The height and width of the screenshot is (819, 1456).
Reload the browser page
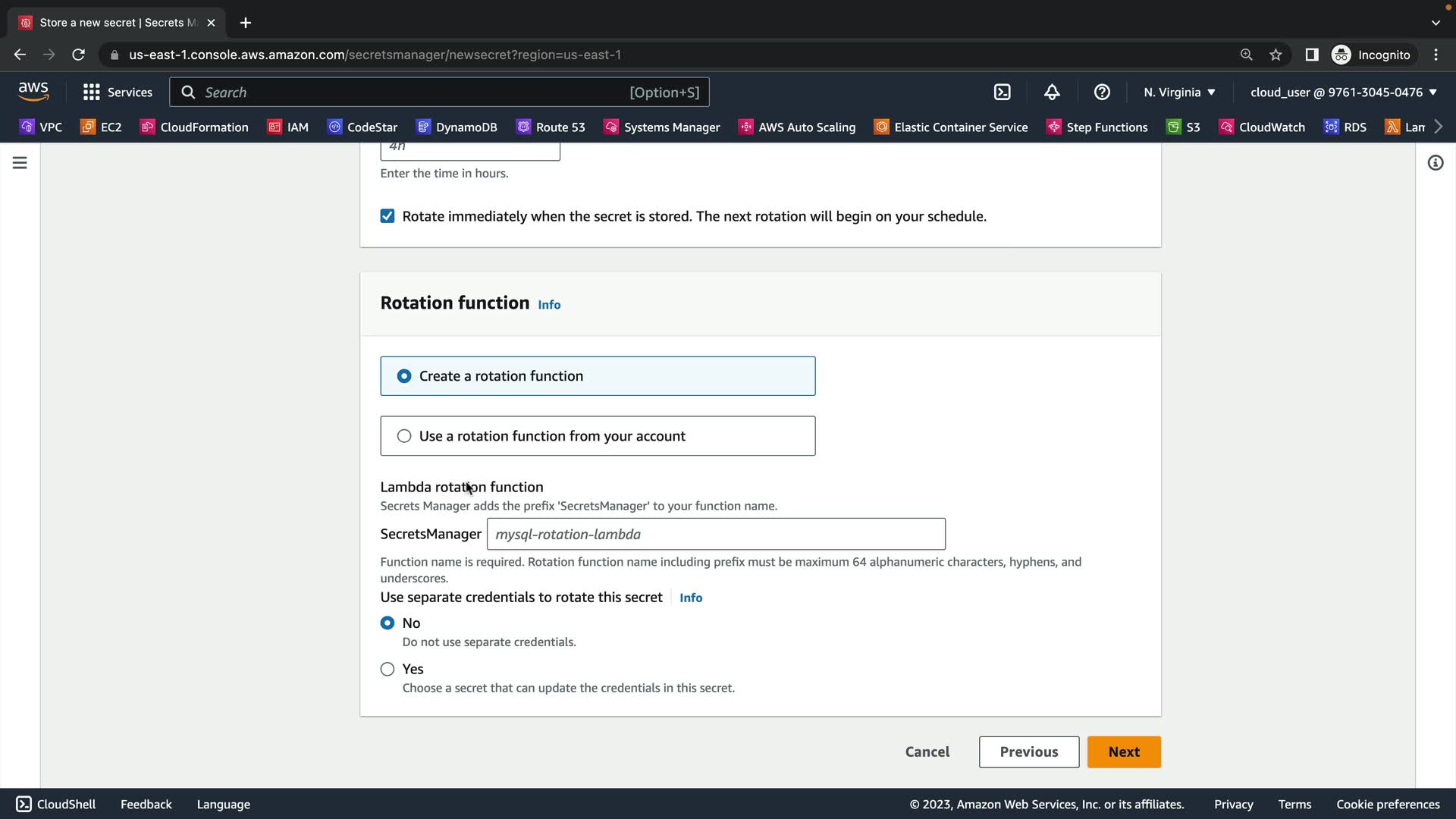pos(78,55)
